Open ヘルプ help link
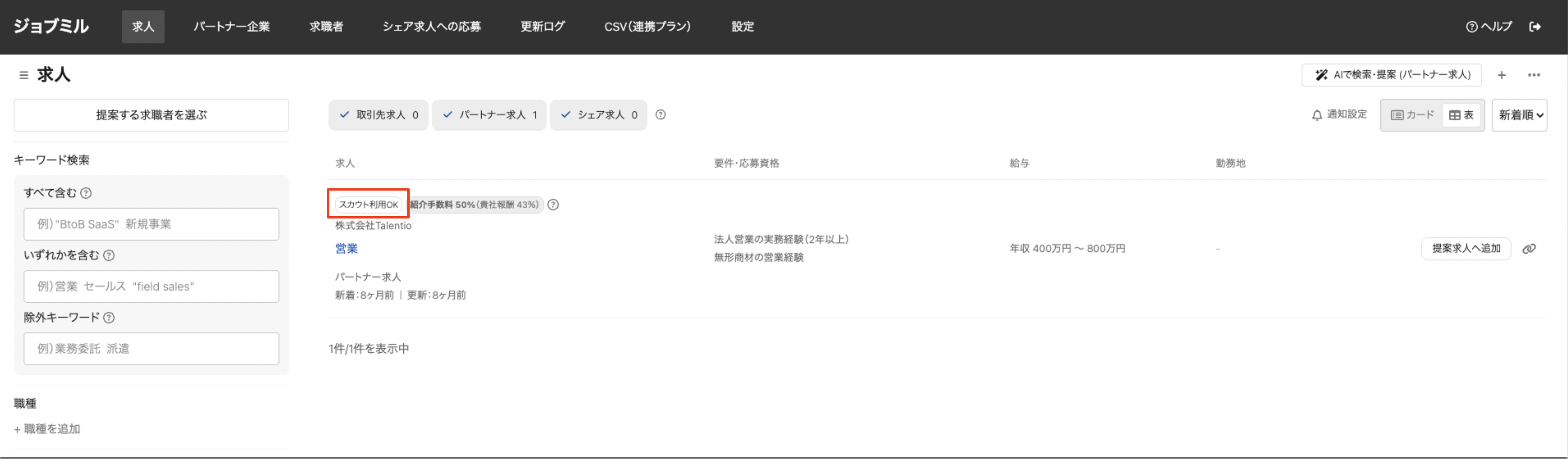Viewport: 1568px width, 459px height. coord(1489,26)
